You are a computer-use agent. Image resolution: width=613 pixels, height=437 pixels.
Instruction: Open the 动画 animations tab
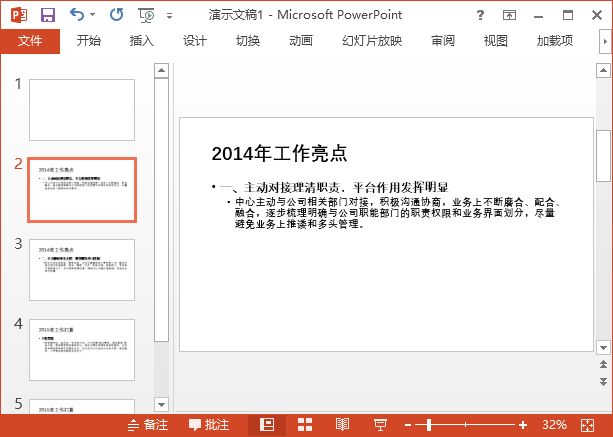click(x=301, y=41)
